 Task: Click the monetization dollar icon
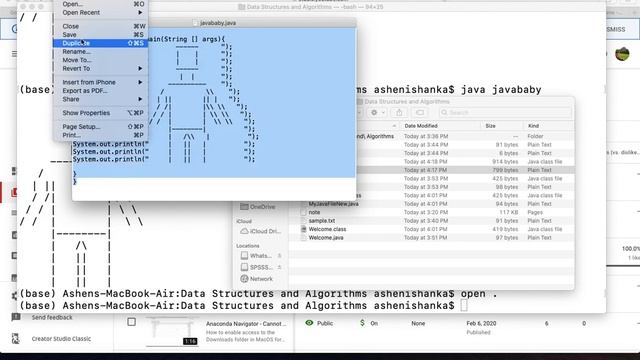[x=362, y=323]
